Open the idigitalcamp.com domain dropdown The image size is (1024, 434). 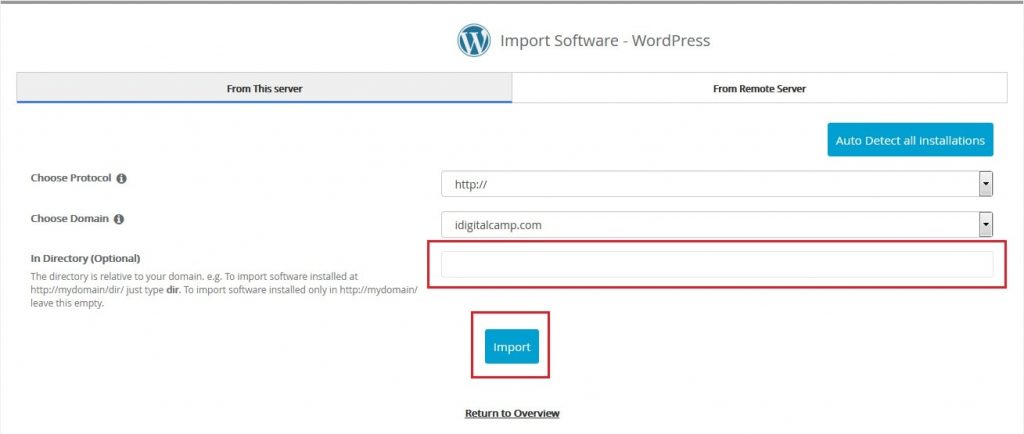coord(717,225)
